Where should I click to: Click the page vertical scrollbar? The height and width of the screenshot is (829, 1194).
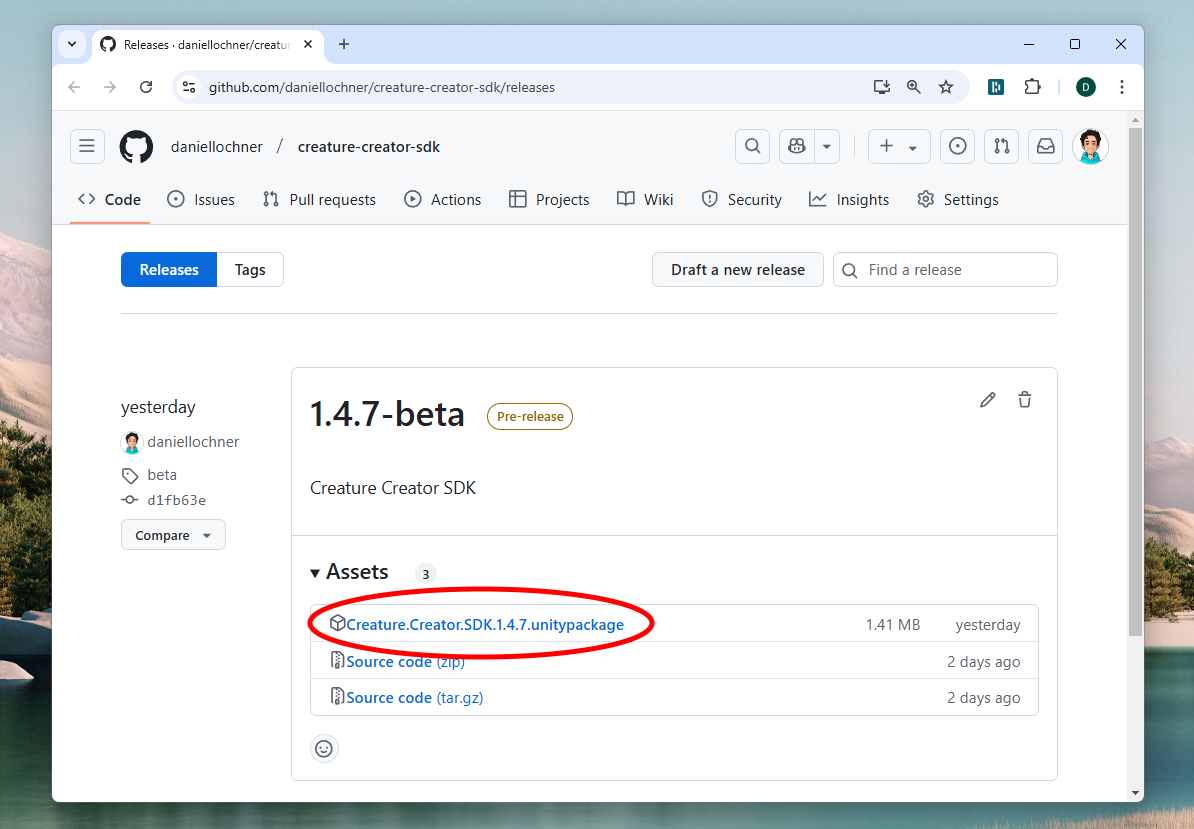1135,382
